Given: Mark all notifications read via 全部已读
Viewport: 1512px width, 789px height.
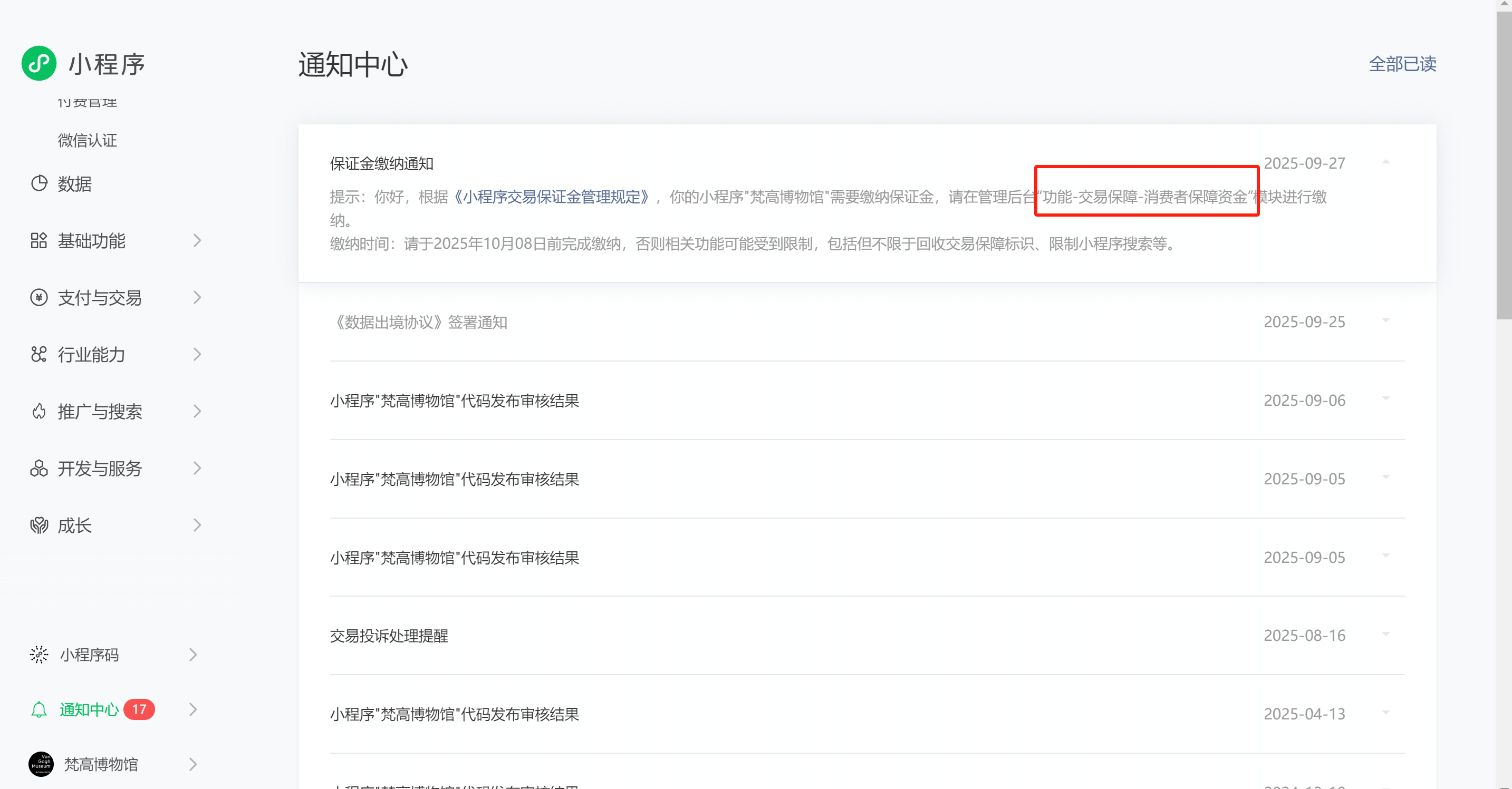Looking at the screenshot, I should click(1402, 64).
